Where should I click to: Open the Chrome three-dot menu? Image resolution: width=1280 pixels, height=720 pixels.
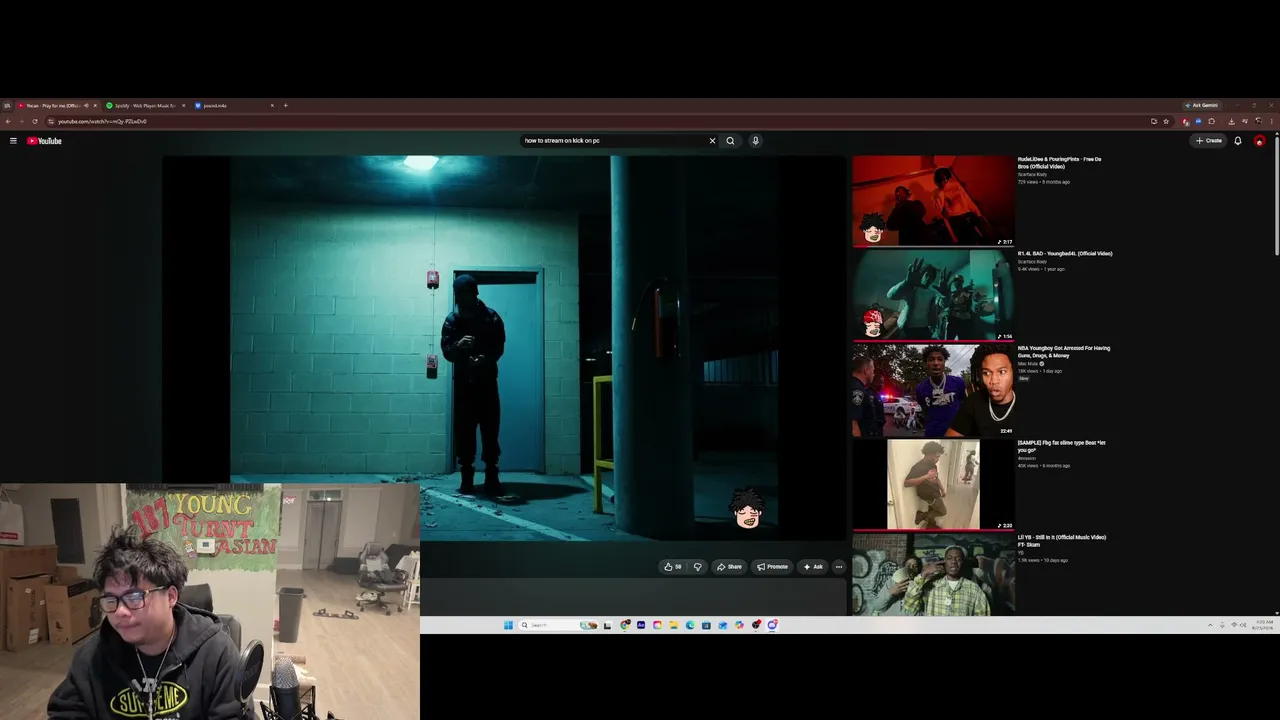[1272, 121]
